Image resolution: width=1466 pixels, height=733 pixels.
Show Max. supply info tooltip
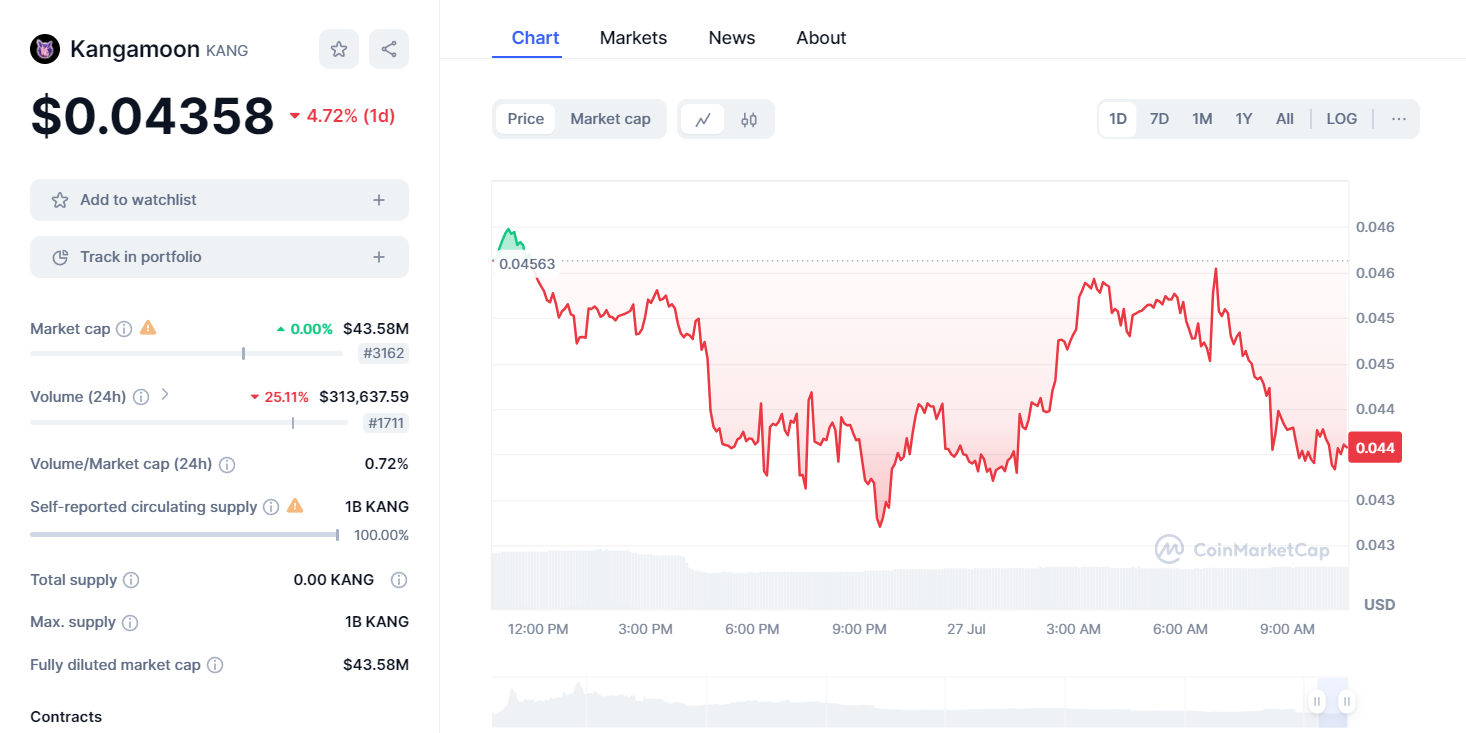click(x=130, y=622)
